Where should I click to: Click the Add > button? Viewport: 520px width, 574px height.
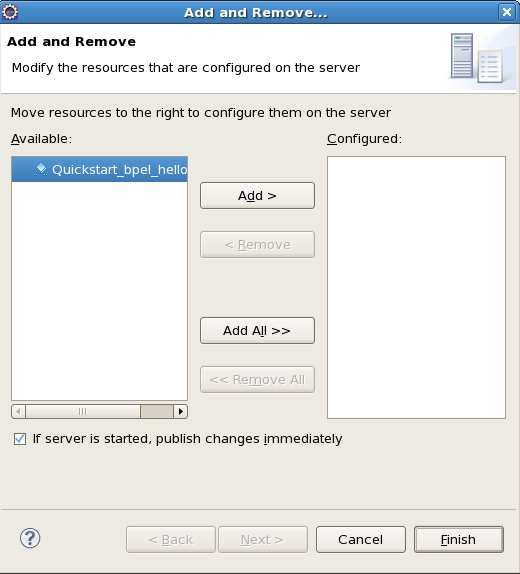tap(257, 195)
